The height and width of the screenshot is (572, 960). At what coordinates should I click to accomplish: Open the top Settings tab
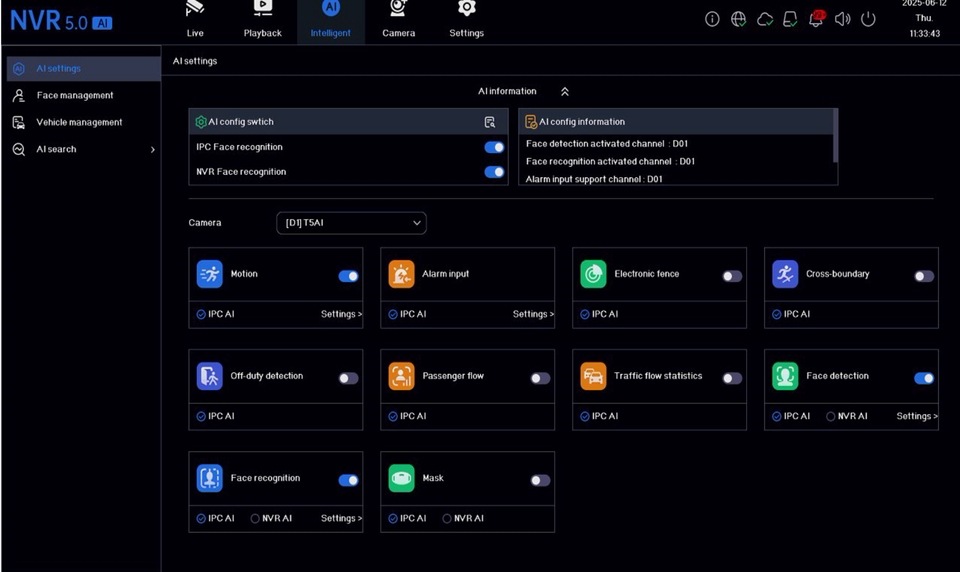[x=467, y=20]
